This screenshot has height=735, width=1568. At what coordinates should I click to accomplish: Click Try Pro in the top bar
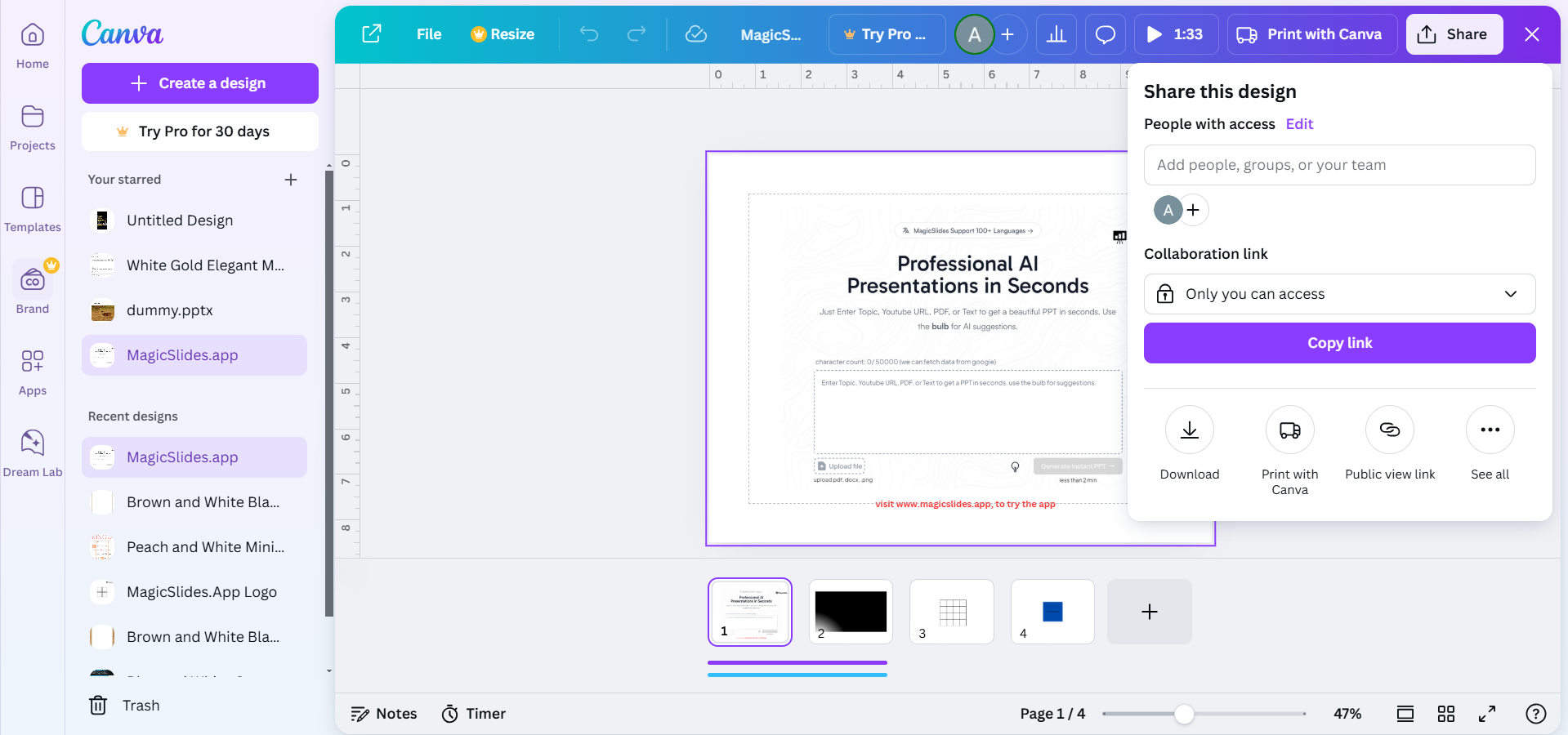coord(887,34)
